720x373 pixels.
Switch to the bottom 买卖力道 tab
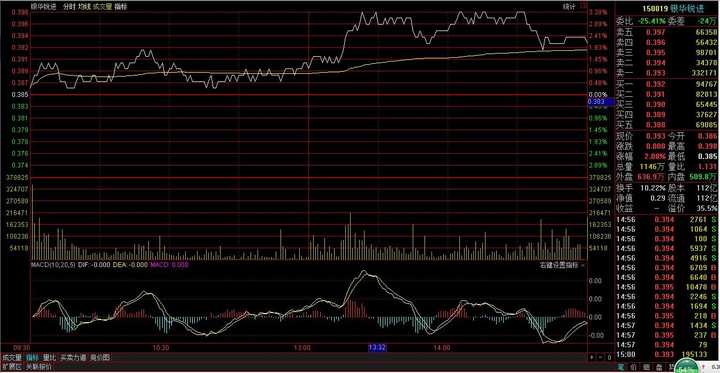click(73, 357)
